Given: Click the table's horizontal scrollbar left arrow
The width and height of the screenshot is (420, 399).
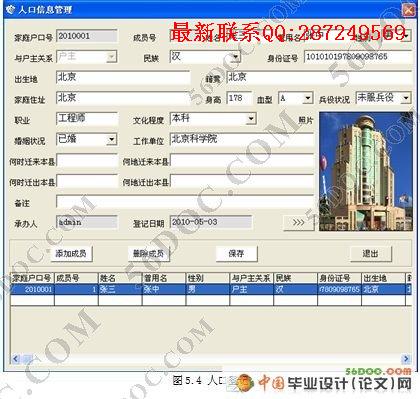Looking at the screenshot, I should point(15,359).
